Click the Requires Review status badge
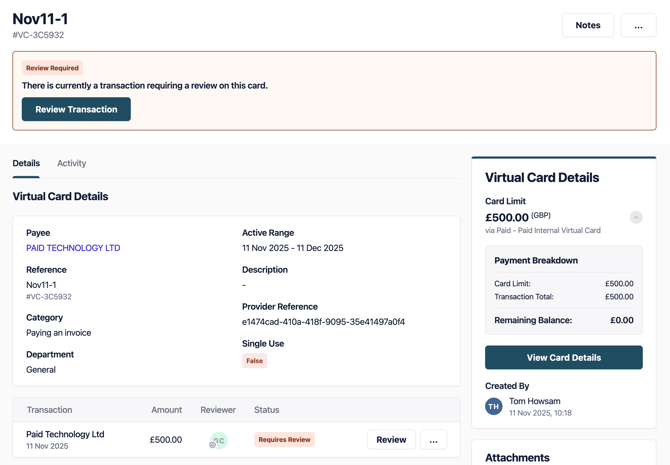The width and height of the screenshot is (670, 465). [284, 440]
